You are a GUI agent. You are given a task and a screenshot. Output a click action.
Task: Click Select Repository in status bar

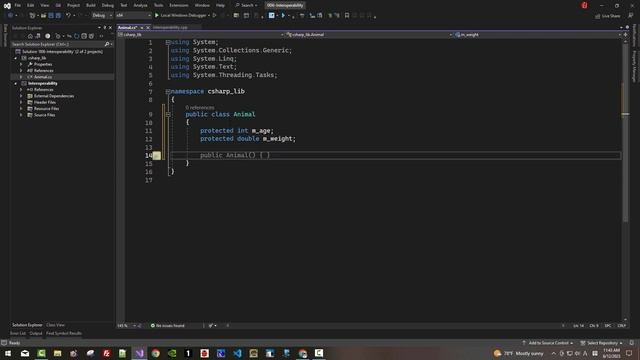coord(601,343)
